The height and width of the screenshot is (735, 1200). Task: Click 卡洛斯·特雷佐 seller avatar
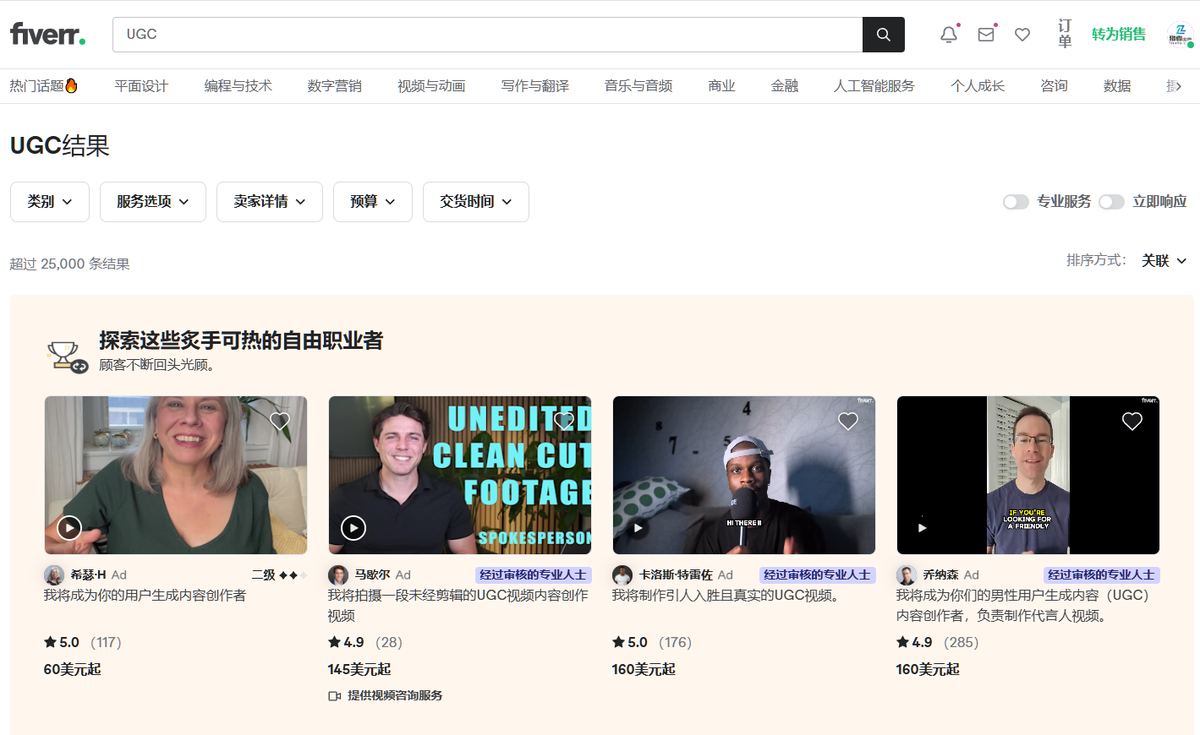(622, 575)
